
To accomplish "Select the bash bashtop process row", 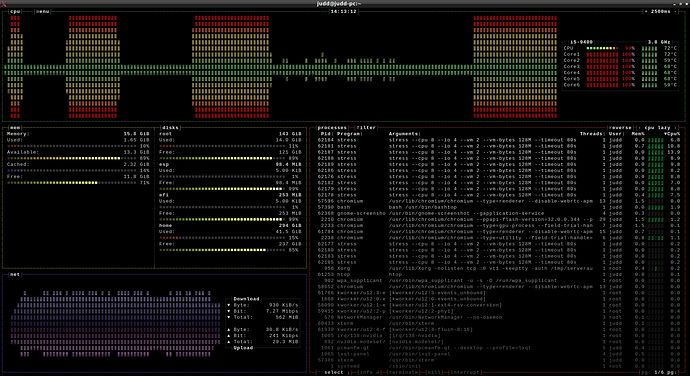I will [499, 207].
